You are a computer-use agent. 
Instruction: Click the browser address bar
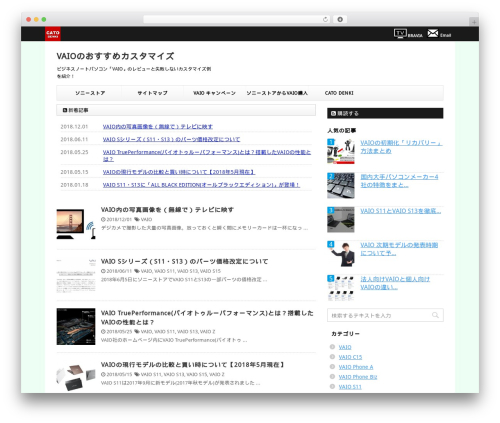coord(237,19)
